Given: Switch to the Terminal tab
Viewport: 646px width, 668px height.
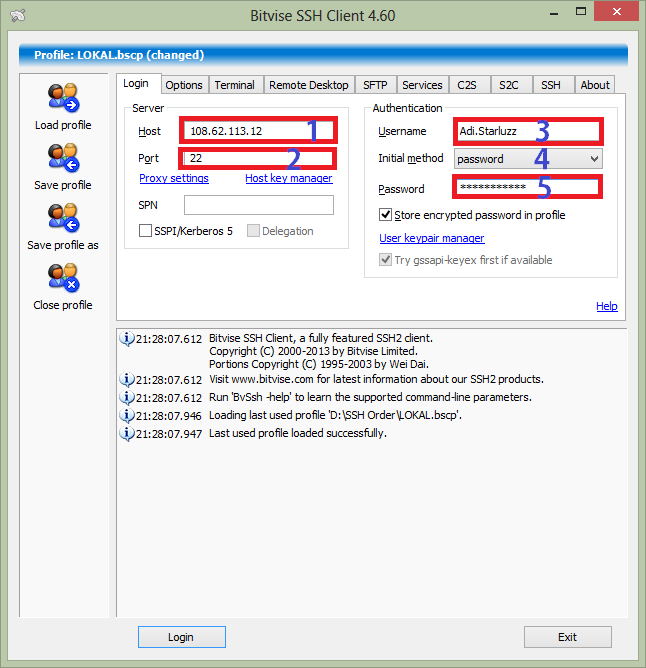Looking at the screenshot, I should tap(235, 85).
